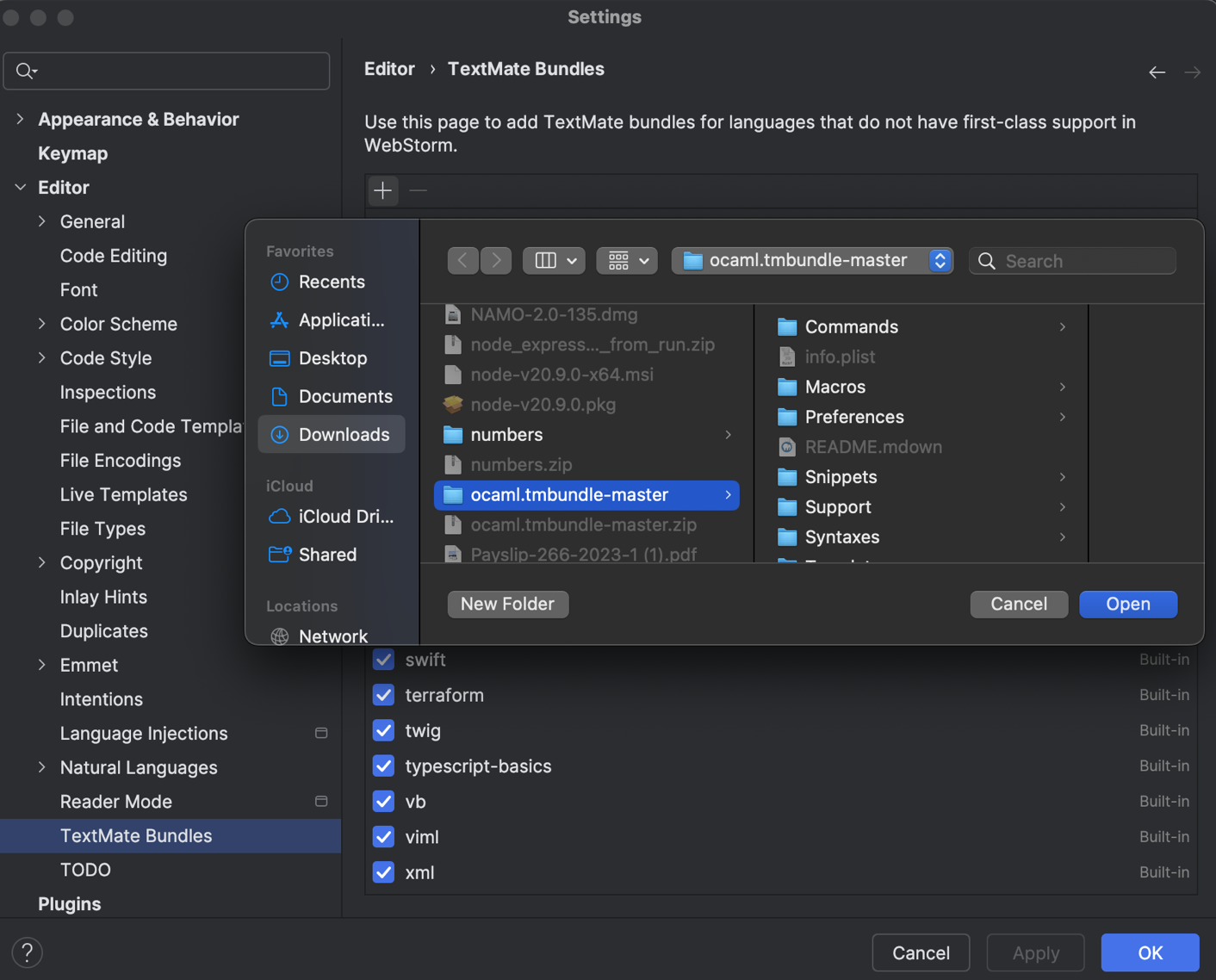1216x980 pixels.
Task: Expand the Color Scheme section
Action: [41, 324]
